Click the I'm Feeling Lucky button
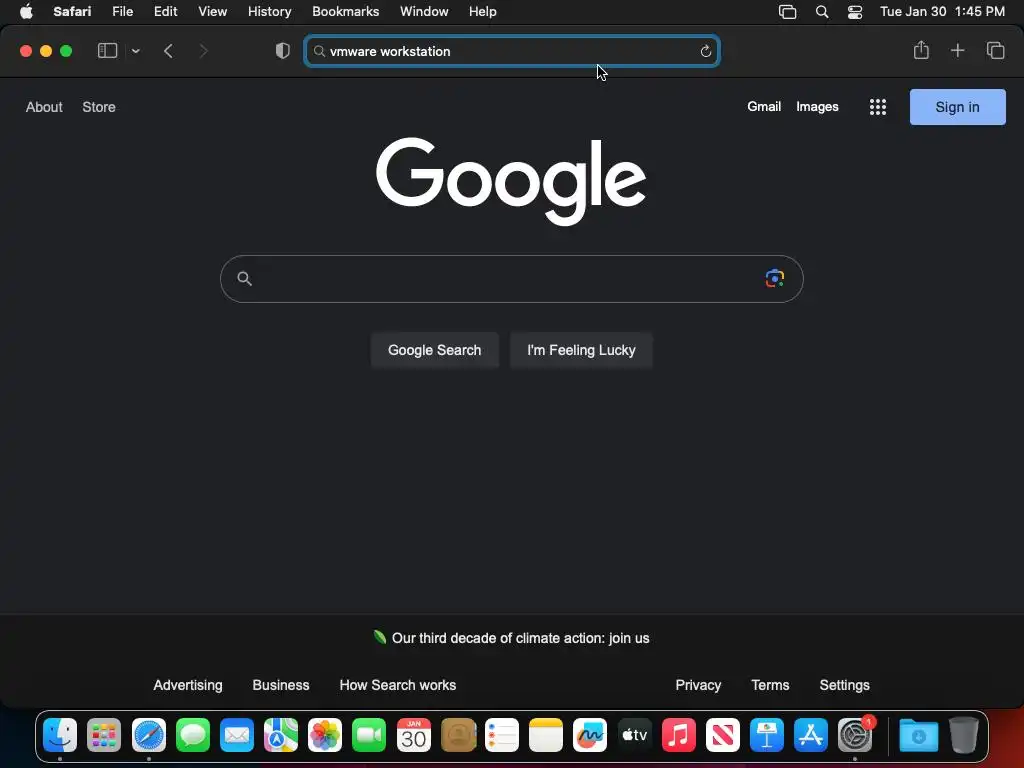Screen dimensions: 1024x768 click(x=581, y=350)
